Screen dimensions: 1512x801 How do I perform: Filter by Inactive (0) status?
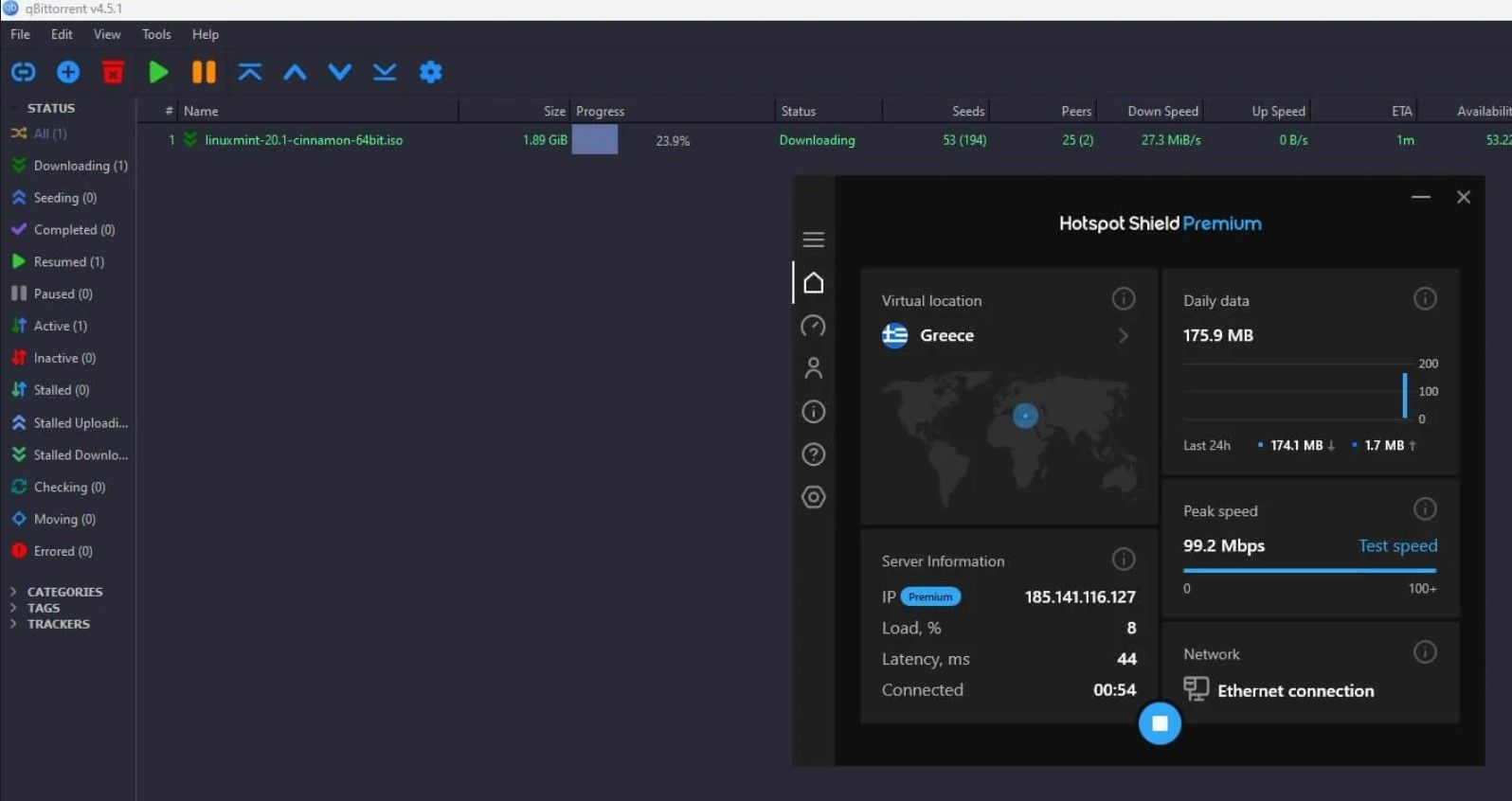tap(53, 358)
